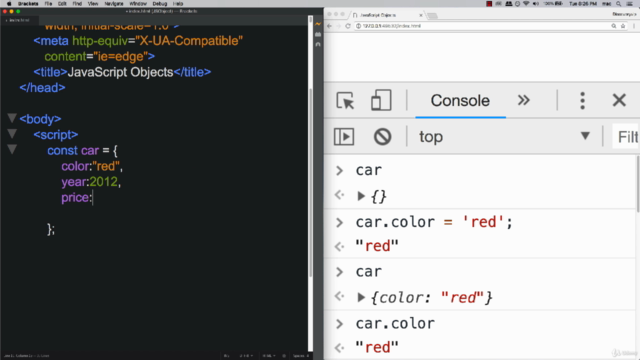Open the 'top' execution context dropdown
The image size is (640, 360).
pos(504,137)
